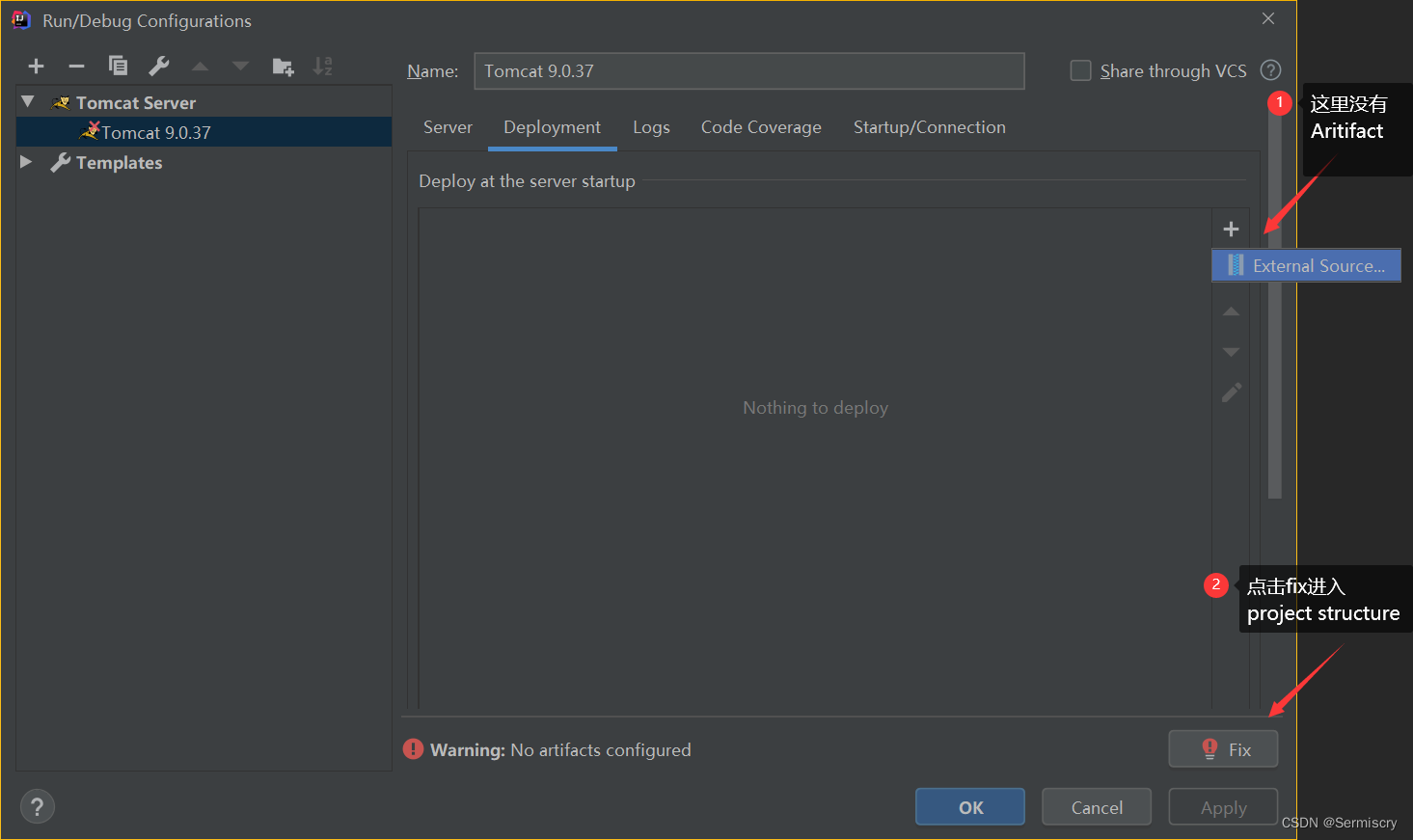Edit the deployment item with pencil icon
This screenshot has height=840, width=1413.
pos(1232,393)
